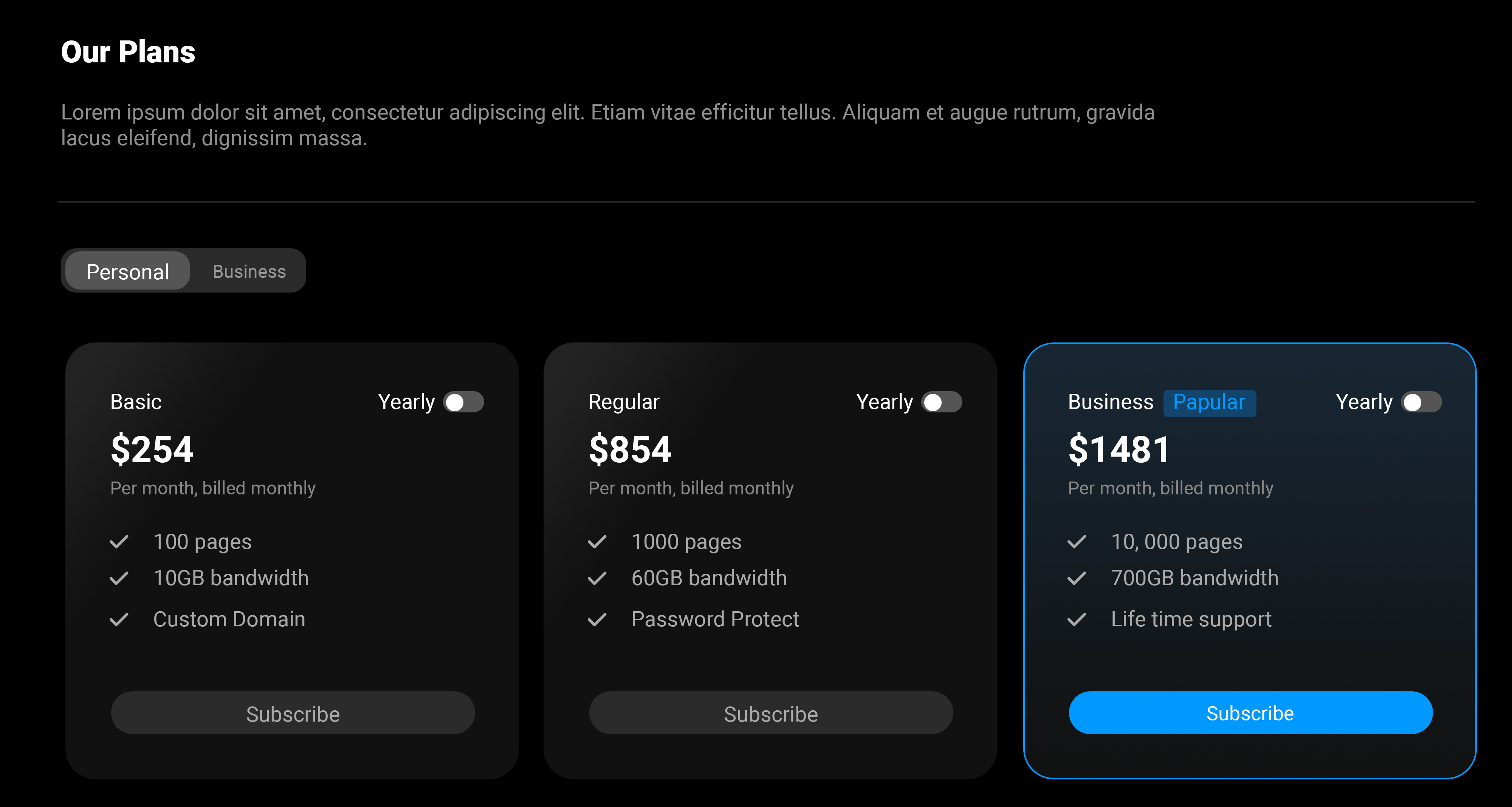Subscribe to the Business plan
This screenshot has height=807, width=1512.
point(1250,713)
